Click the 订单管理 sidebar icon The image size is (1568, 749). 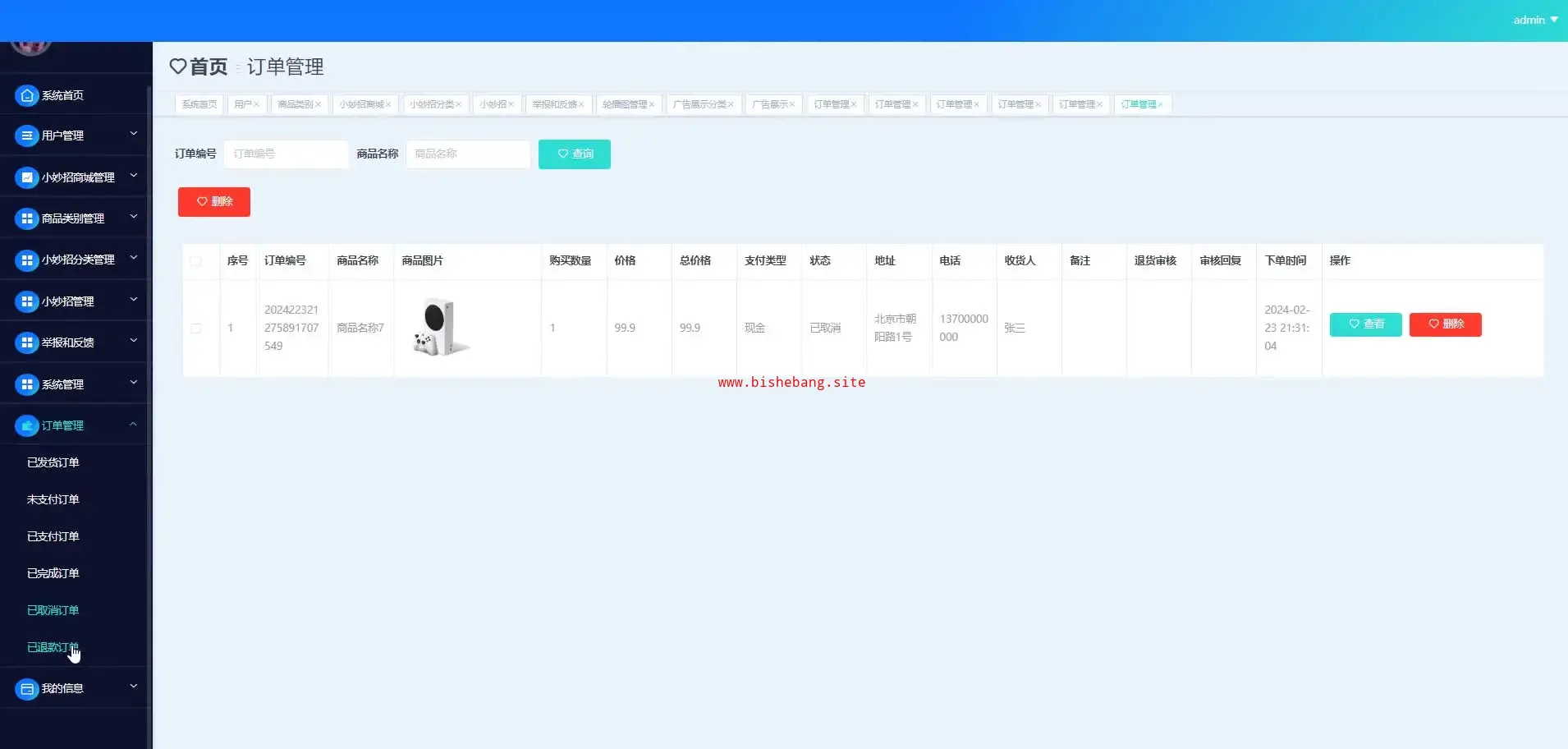[27, 425]
